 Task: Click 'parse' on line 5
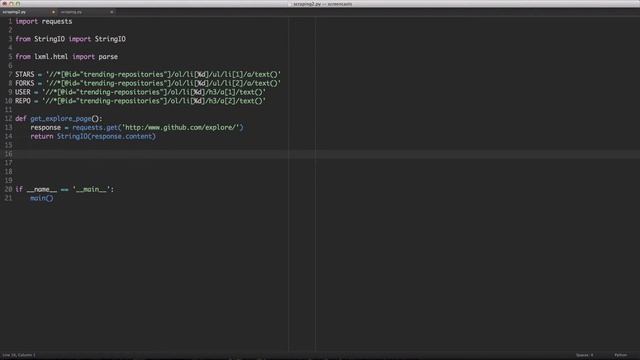pyautogui.click(x=108, y=57)
